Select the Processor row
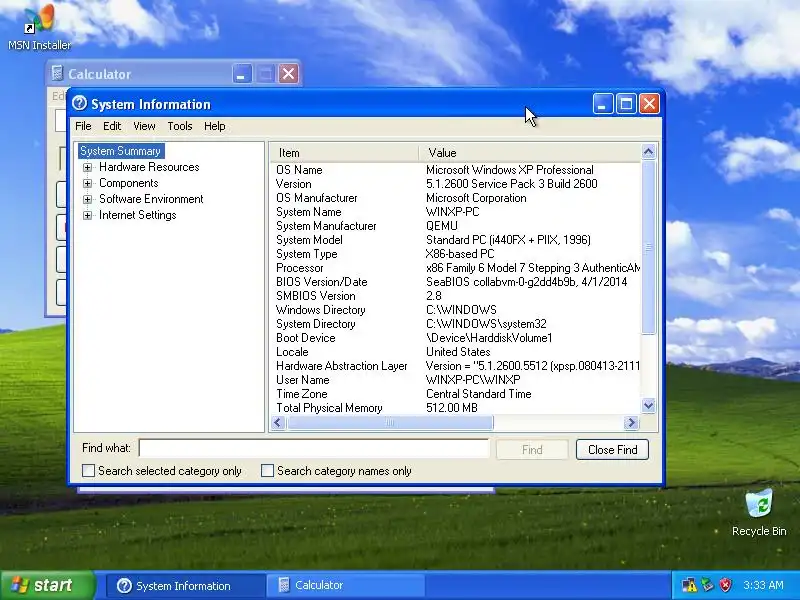Screen dimensions: 800x600 pos(455,268)
